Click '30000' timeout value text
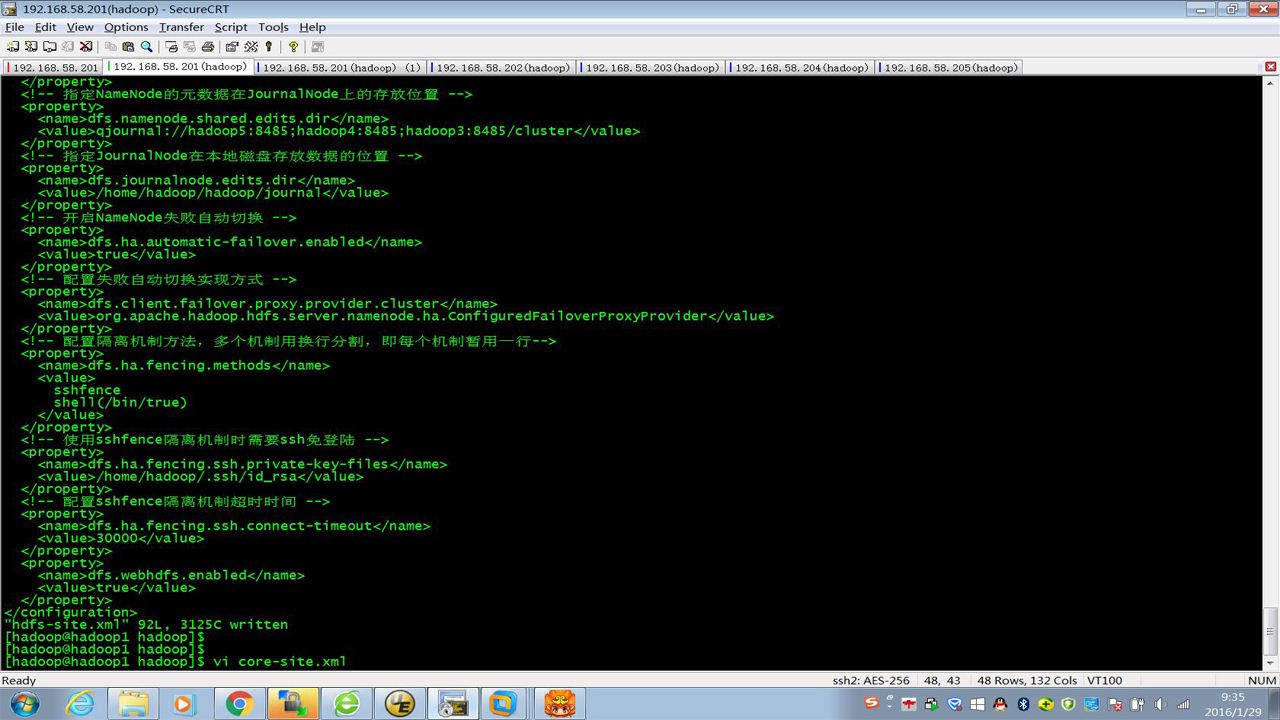Viewport: 1280px width, 720px height. pyautogui.click(x=116, y=539)
